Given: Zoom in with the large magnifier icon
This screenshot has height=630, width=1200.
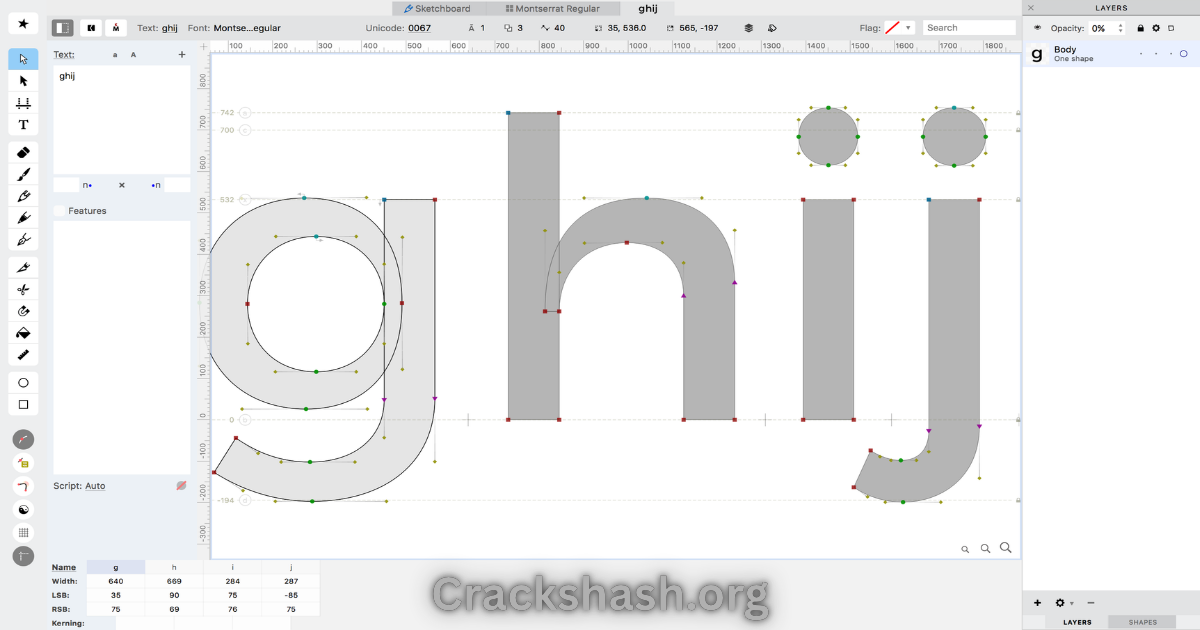Looking at the screenshot, I should (x=1006, y=548).
